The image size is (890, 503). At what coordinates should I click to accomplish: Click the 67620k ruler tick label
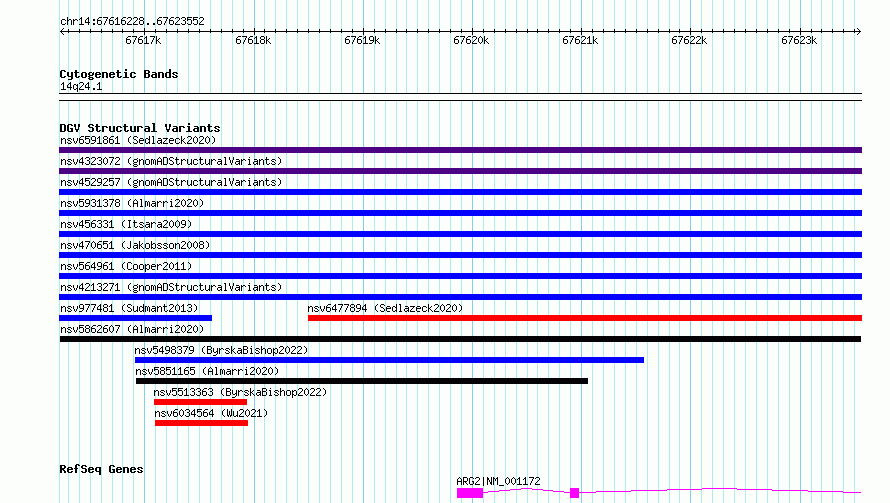[471, 40]
